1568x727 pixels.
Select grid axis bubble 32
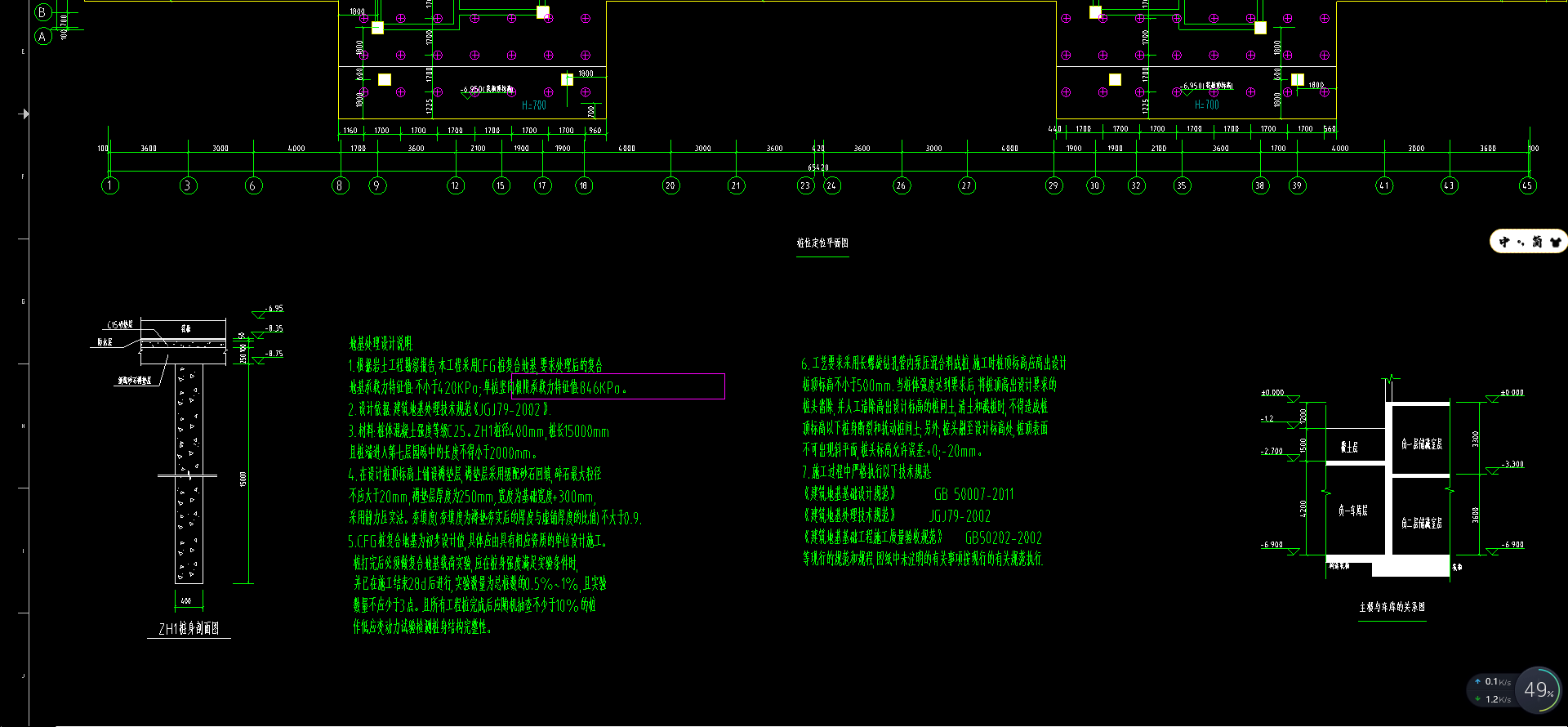click(1136, 185)
